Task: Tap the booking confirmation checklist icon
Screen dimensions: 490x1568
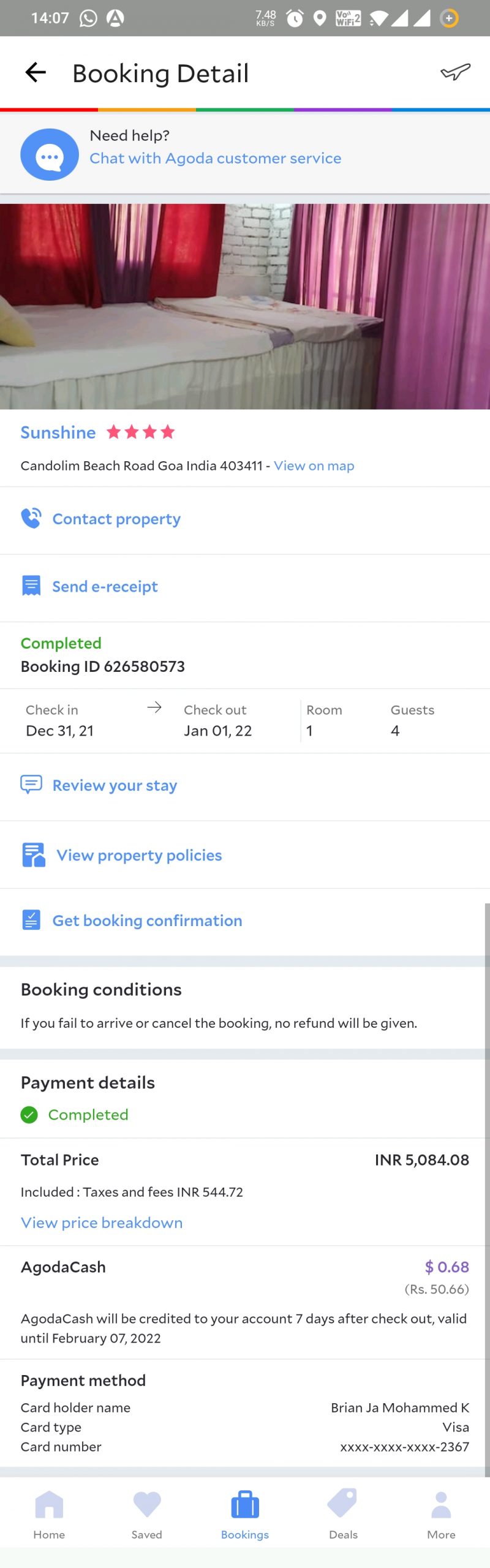Action: tap(31, 919)
